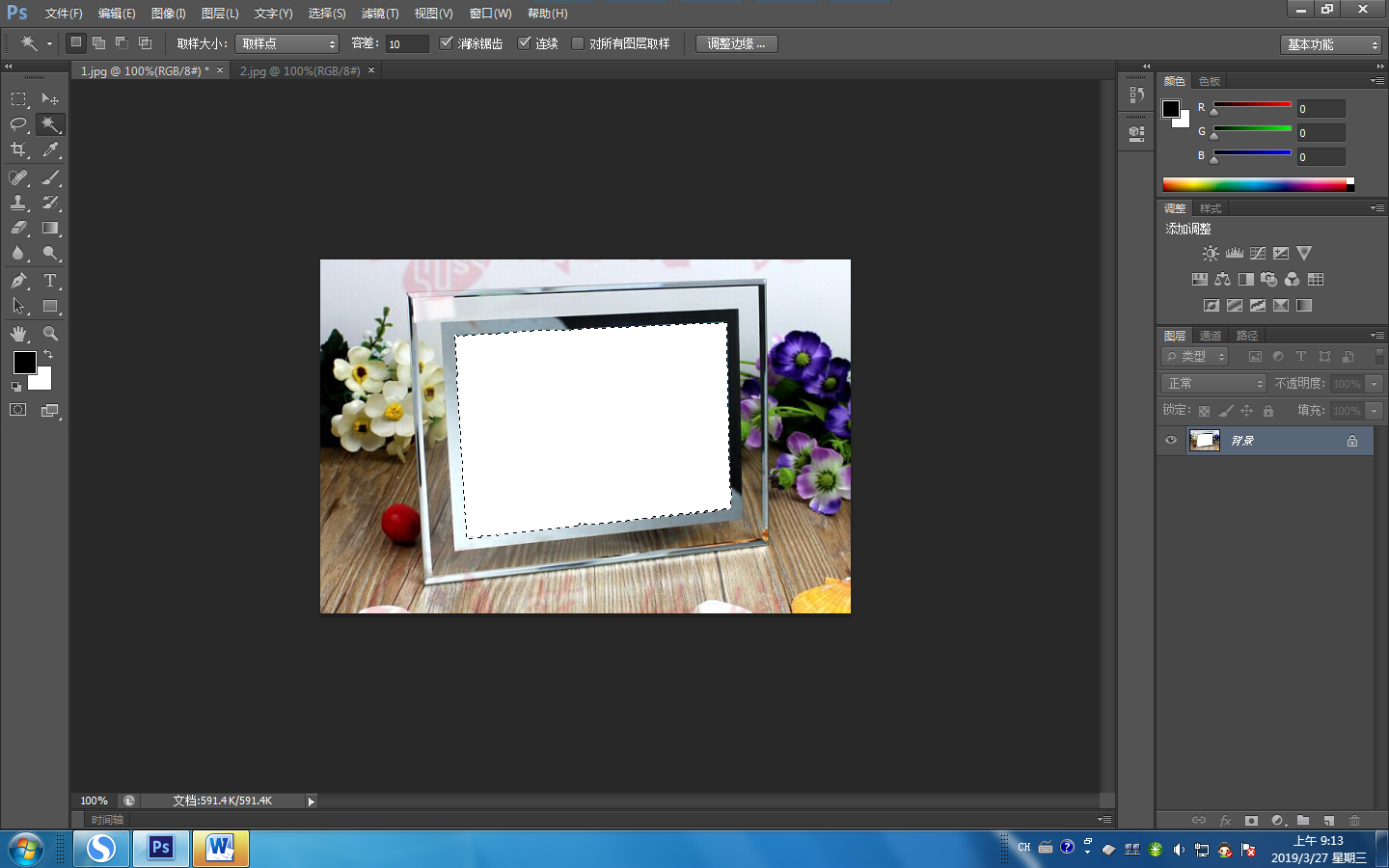
Task: Add Color Balance adjustment
Action: point(1222,280)
